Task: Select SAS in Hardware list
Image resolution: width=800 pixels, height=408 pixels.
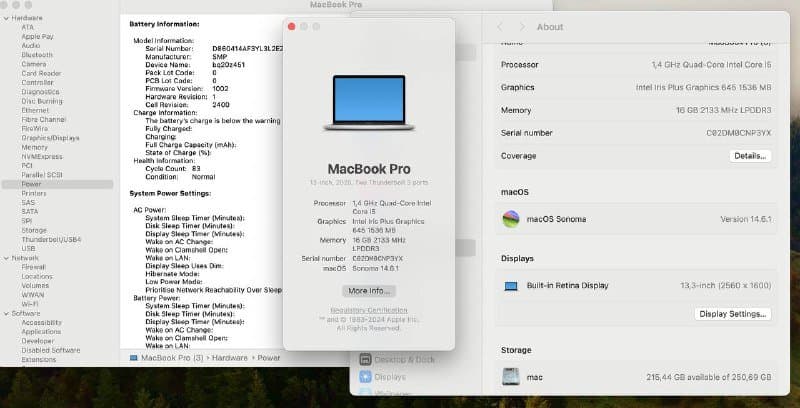Action: coord(28,202)
